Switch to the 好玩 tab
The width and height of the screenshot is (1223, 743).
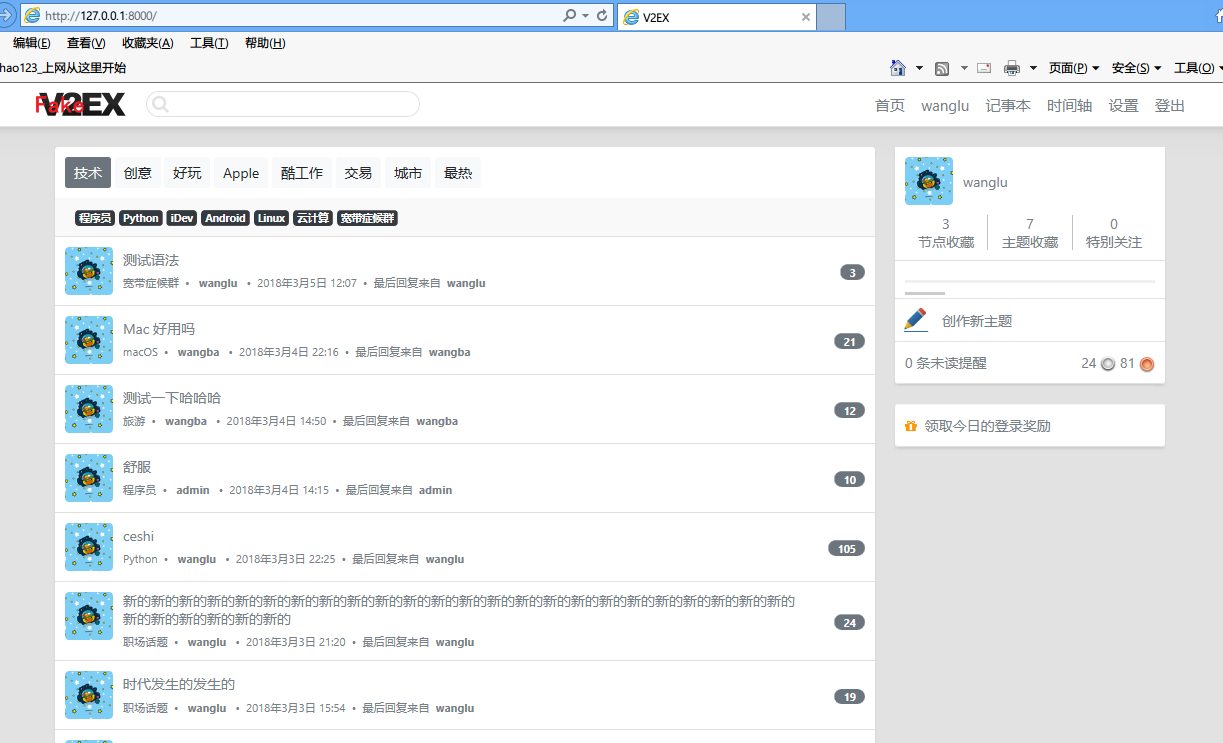[187, 173]
